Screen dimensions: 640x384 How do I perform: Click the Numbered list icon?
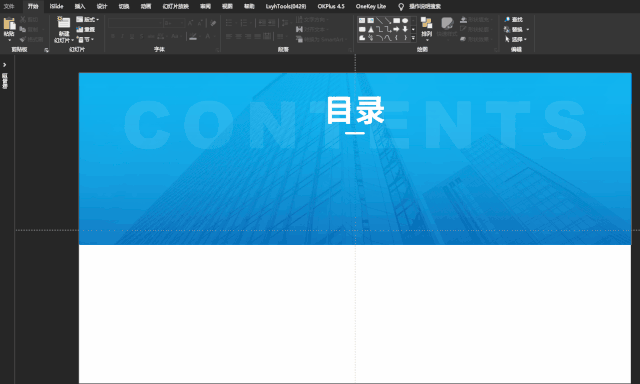pos(244,22)
